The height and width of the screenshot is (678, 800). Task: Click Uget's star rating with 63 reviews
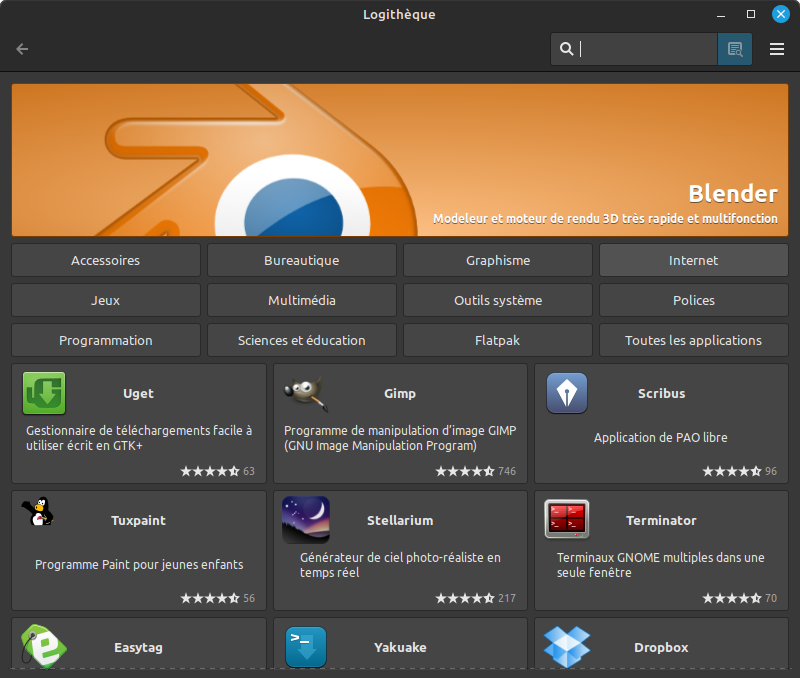(x=217, y=471)
